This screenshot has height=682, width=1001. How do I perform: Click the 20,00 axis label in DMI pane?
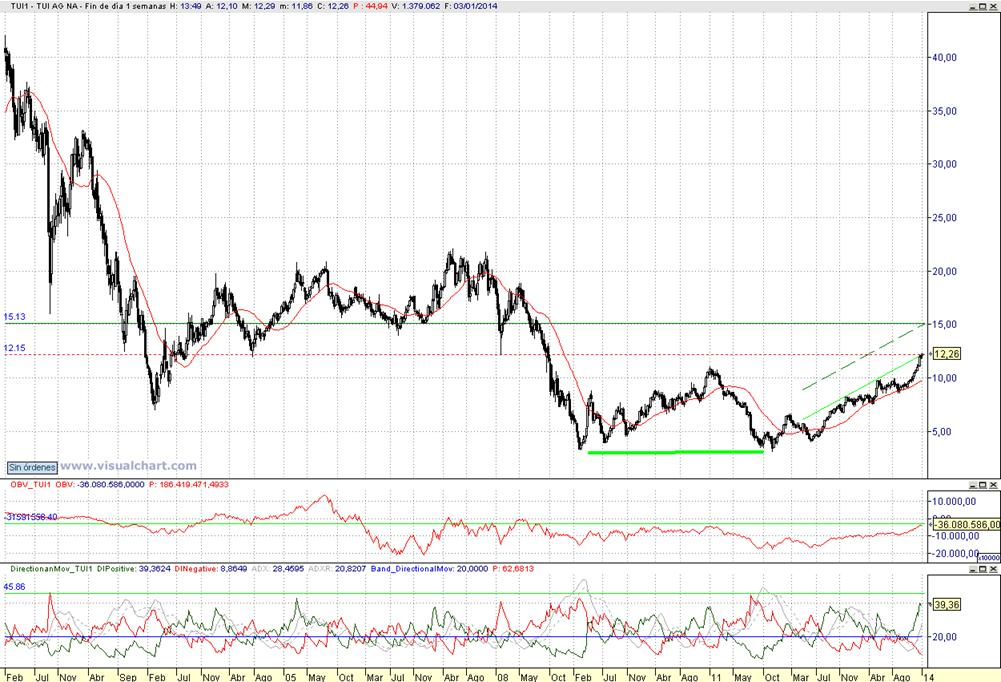[945, 637]
